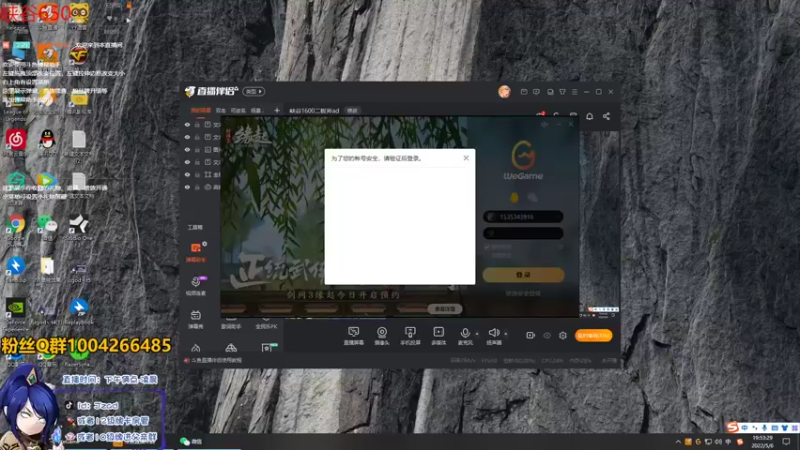Add a screen capture source
The image size is (800, 450).
click(x=354, y=336)
